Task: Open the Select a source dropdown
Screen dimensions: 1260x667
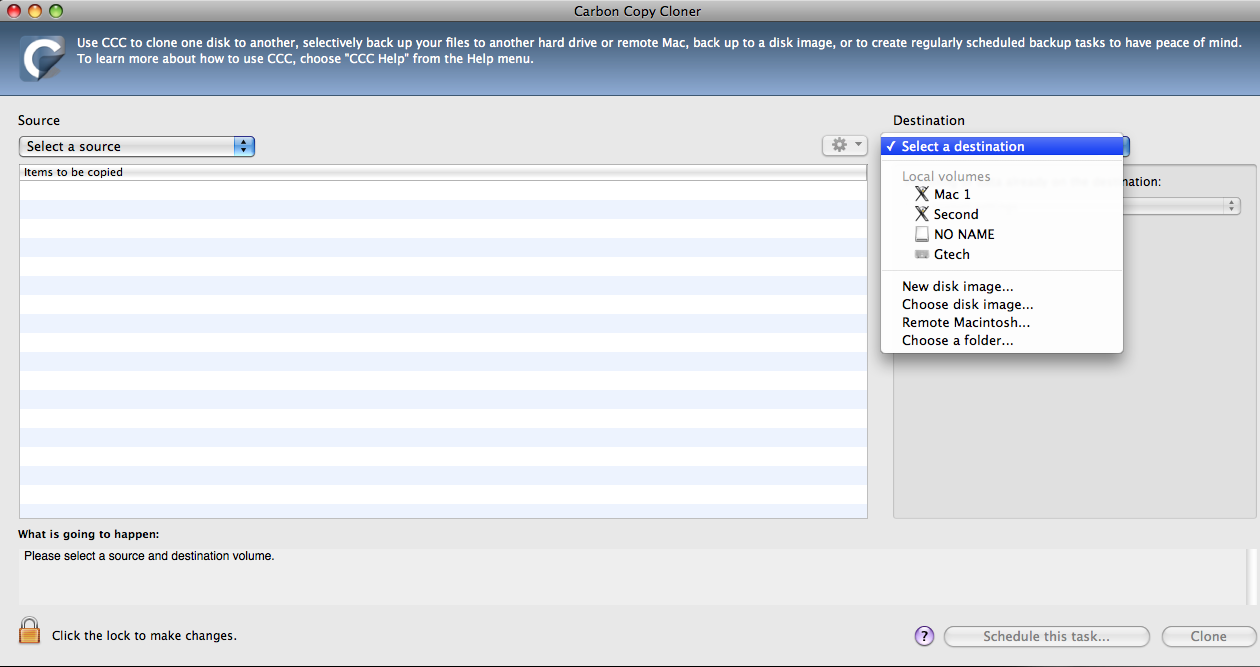Action: [137, 146]
